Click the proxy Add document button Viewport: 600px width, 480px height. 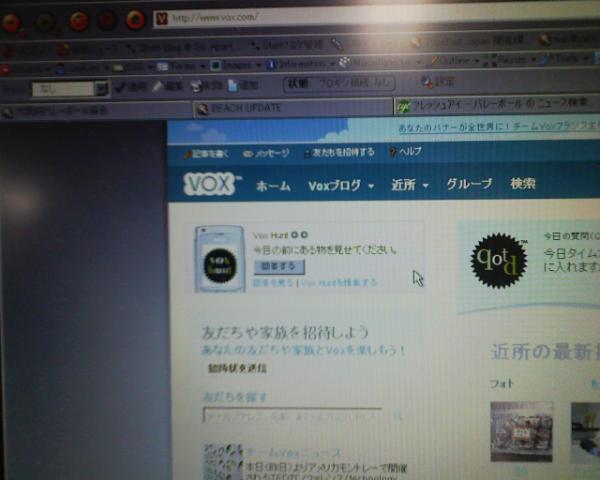tap(243, 85)
